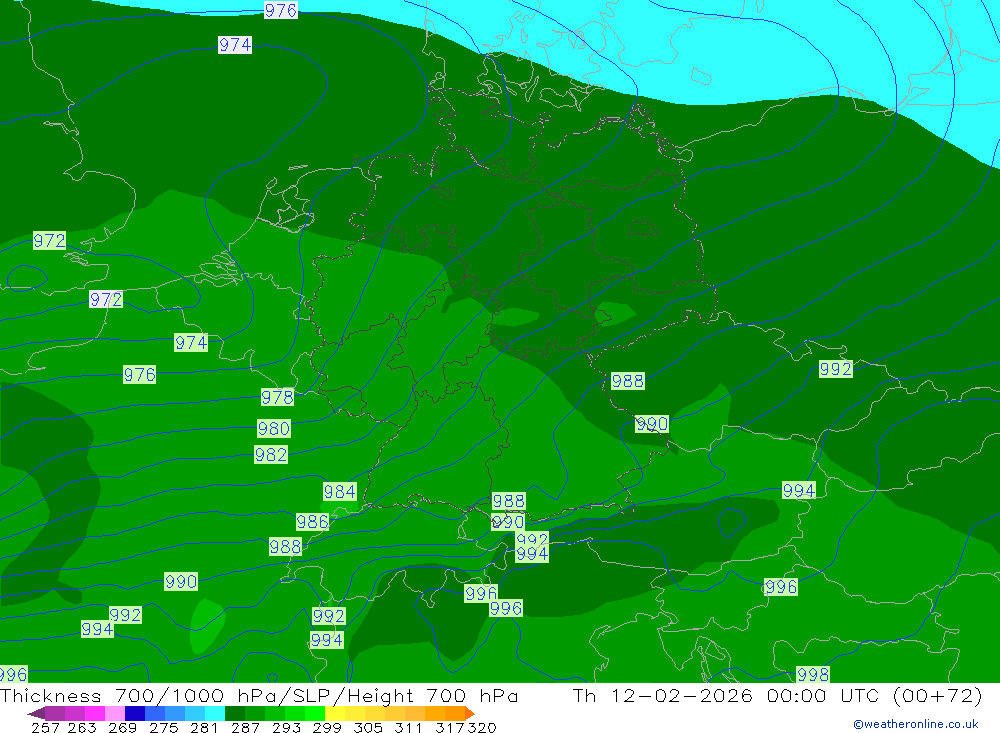
Task: Click the '00:00 UTC (00+72)' forecast time text
Action: [875, 695]
